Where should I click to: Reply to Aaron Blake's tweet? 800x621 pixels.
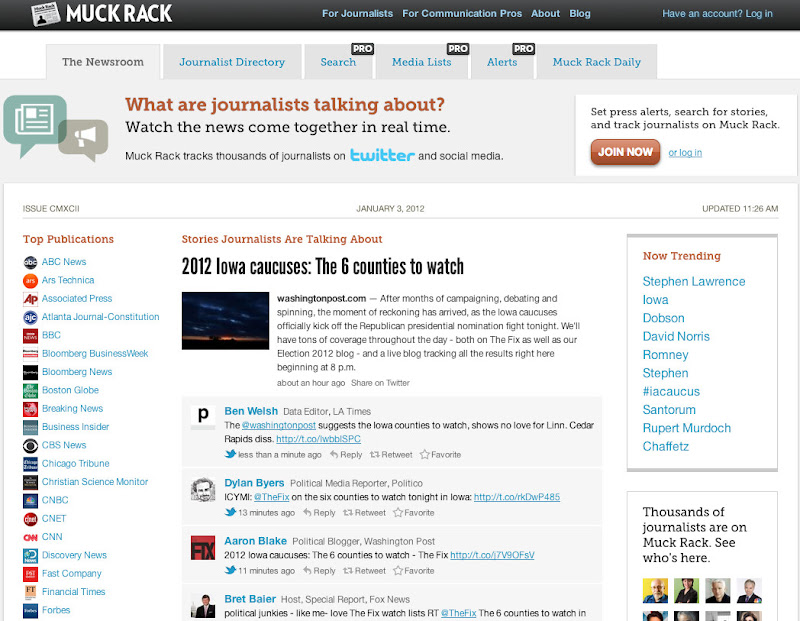[319, 571]
